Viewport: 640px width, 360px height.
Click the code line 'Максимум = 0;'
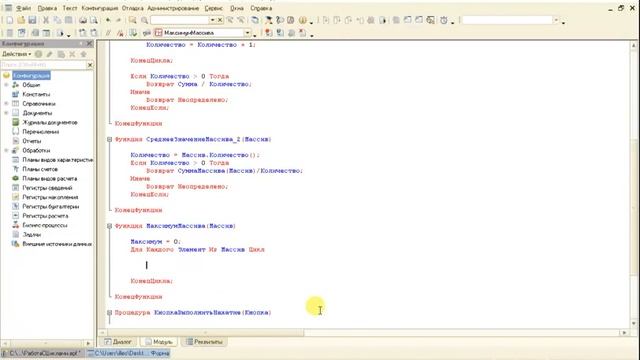pos(156,242)
